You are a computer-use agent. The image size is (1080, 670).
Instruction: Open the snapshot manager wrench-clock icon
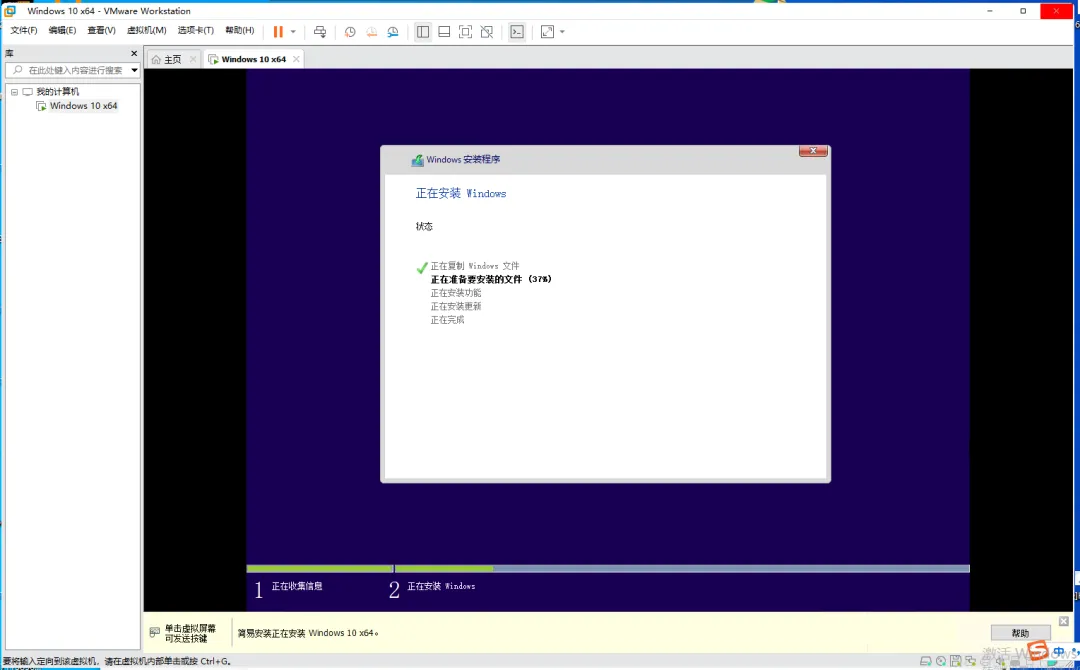click(x=393, y=32)
